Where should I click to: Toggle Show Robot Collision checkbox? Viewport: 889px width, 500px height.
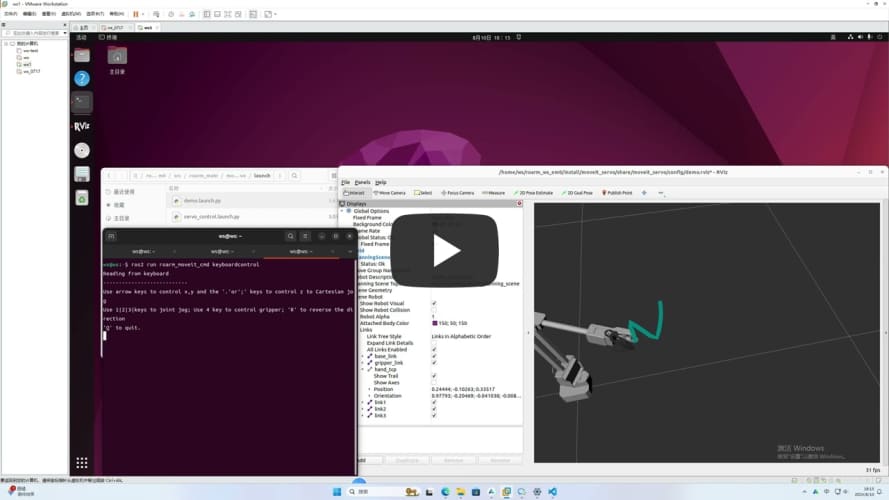434,310
